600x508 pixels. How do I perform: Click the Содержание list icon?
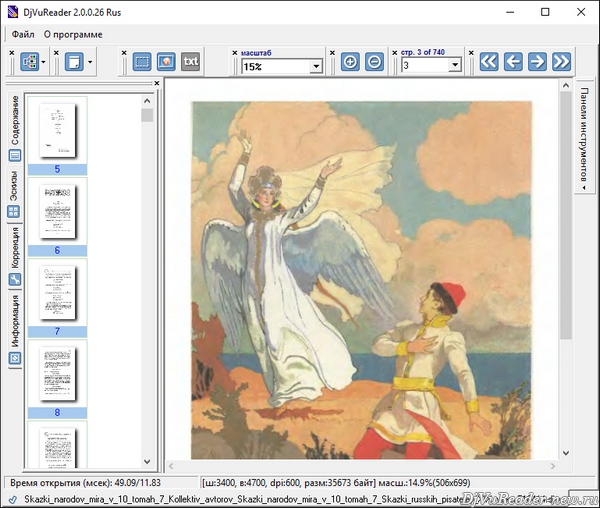click(x=15, y=155)
